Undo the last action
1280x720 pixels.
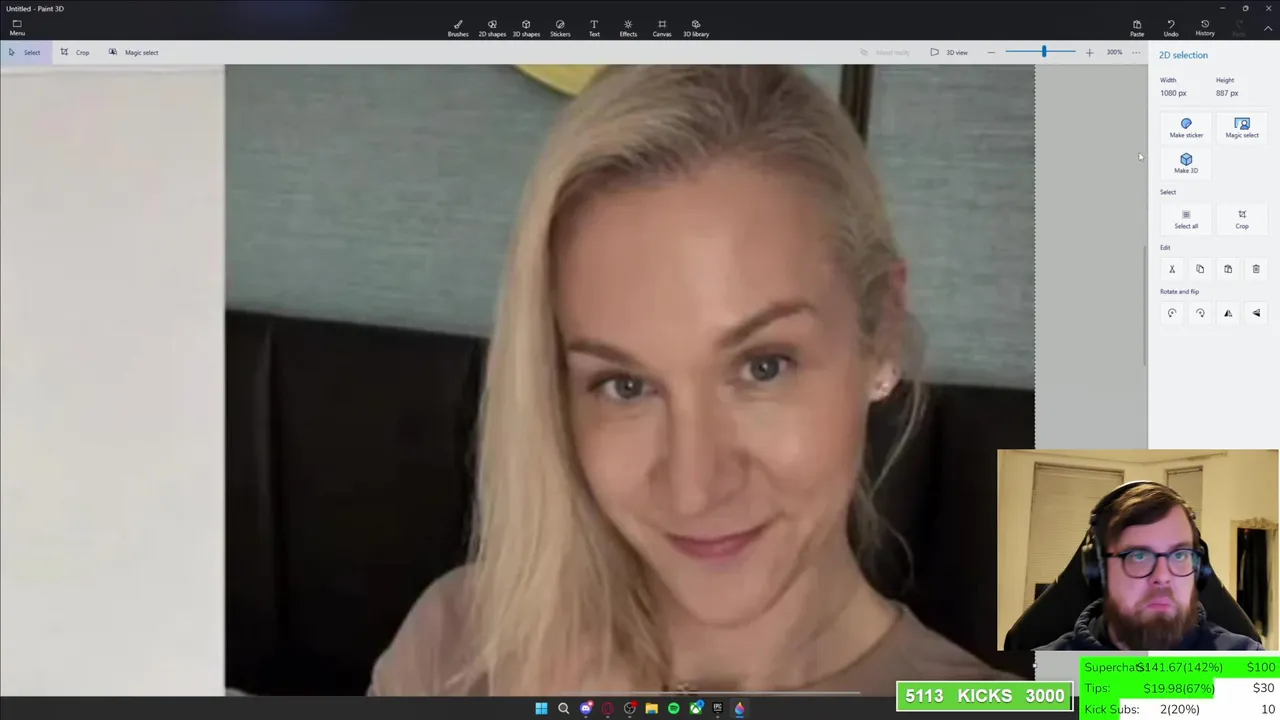1171,28
